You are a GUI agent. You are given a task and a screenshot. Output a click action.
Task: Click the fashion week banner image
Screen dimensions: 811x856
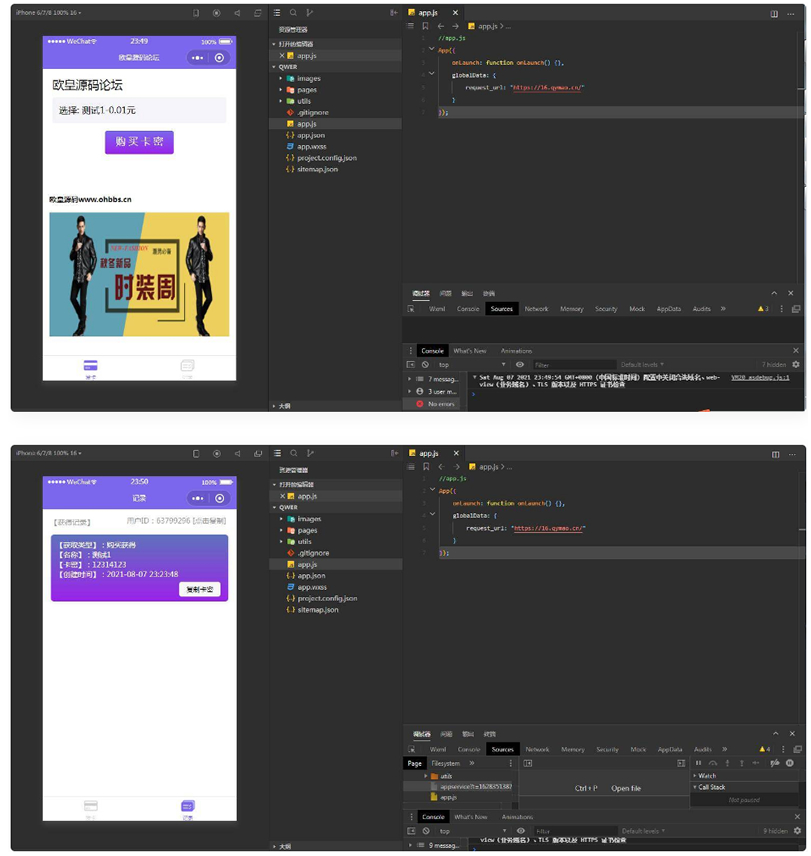coord(139,274)
